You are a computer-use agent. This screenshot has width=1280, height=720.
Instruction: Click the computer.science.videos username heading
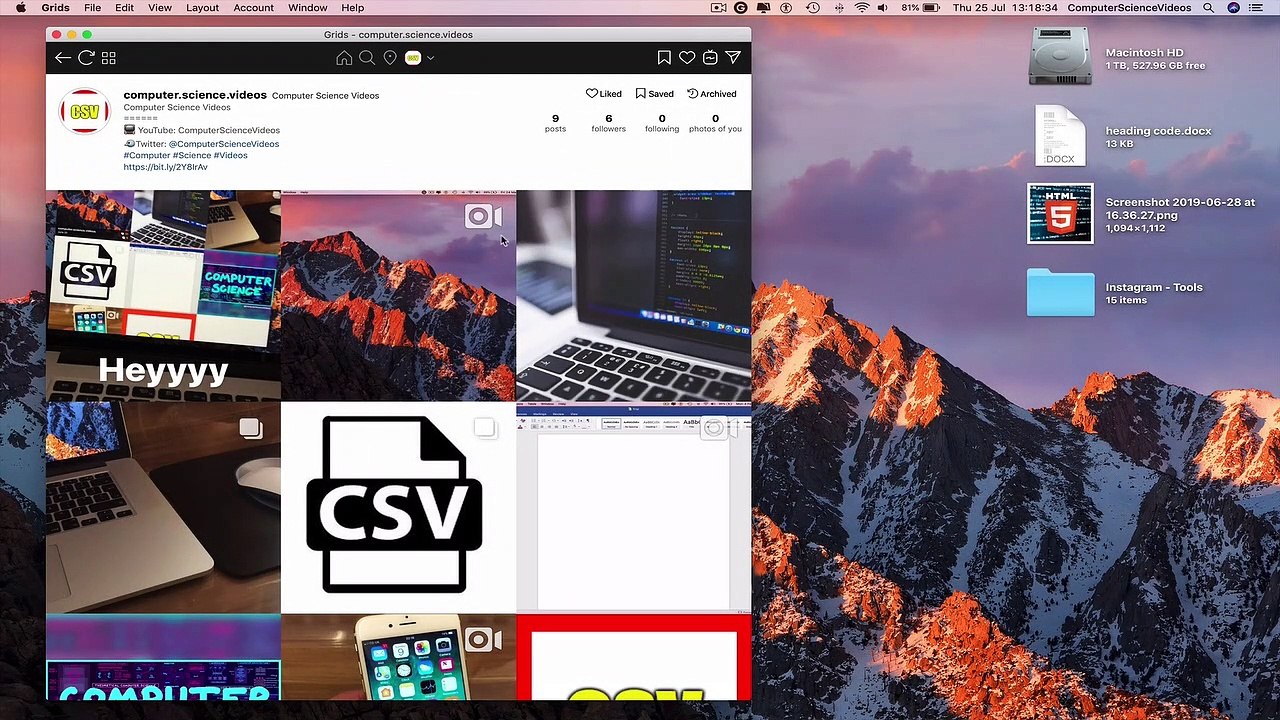[195, 95]
